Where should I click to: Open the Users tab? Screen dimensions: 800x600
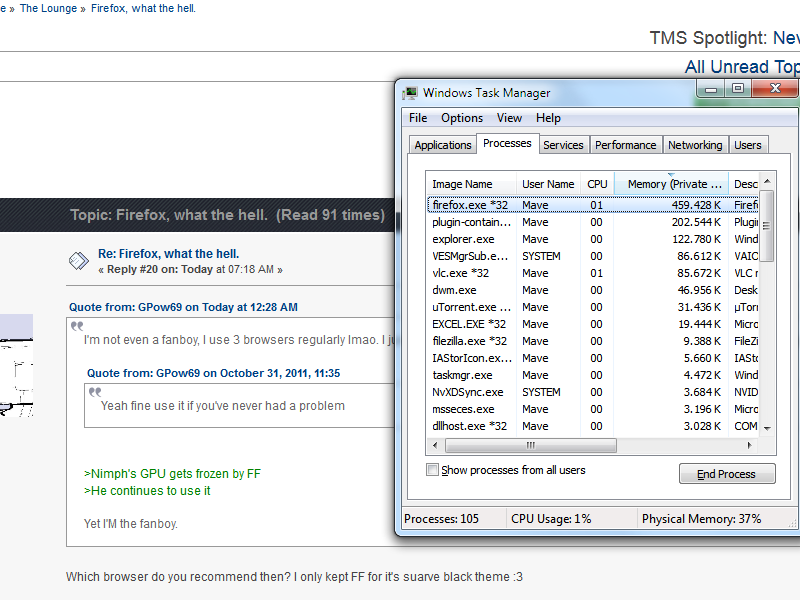747,145
